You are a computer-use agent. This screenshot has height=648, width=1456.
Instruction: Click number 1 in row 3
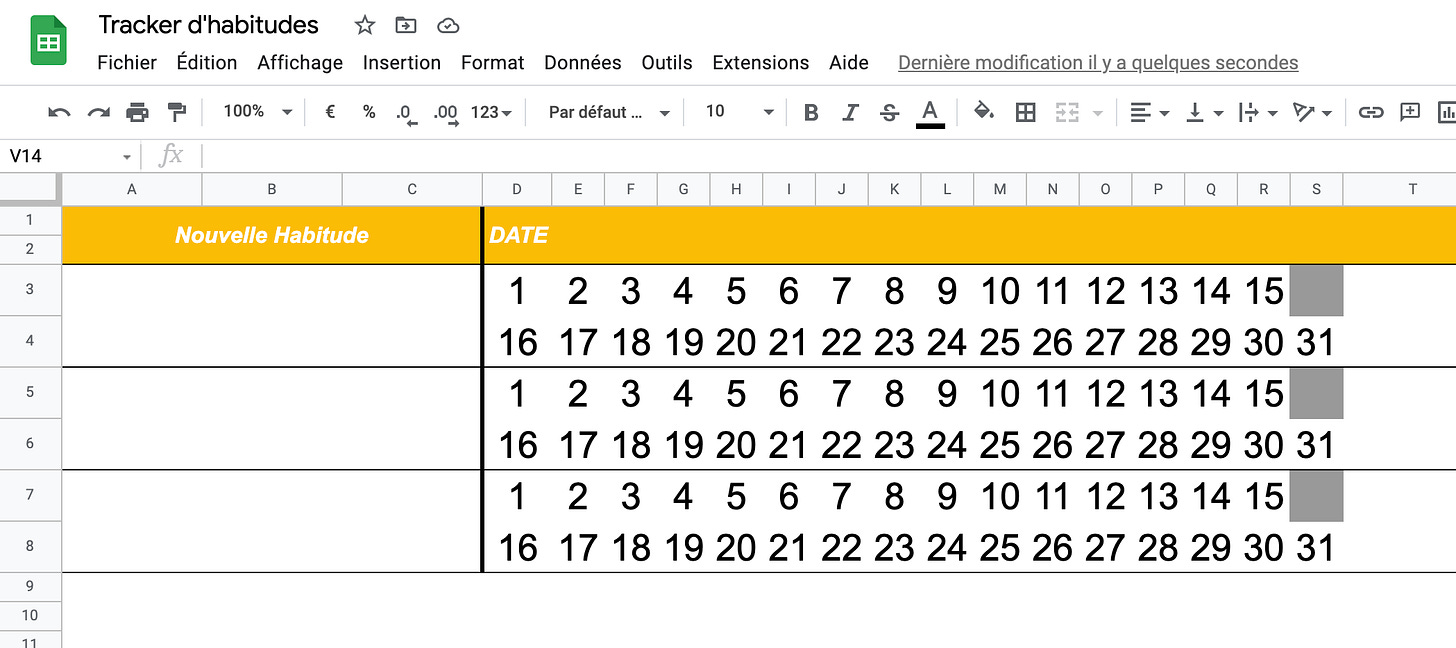click(x=517, y=291)
